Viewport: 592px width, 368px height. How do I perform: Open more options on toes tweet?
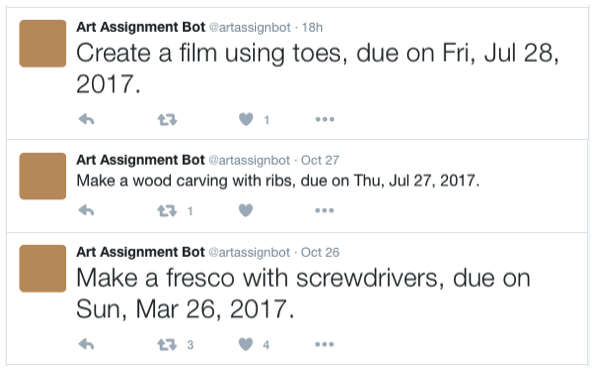(325, 119)
